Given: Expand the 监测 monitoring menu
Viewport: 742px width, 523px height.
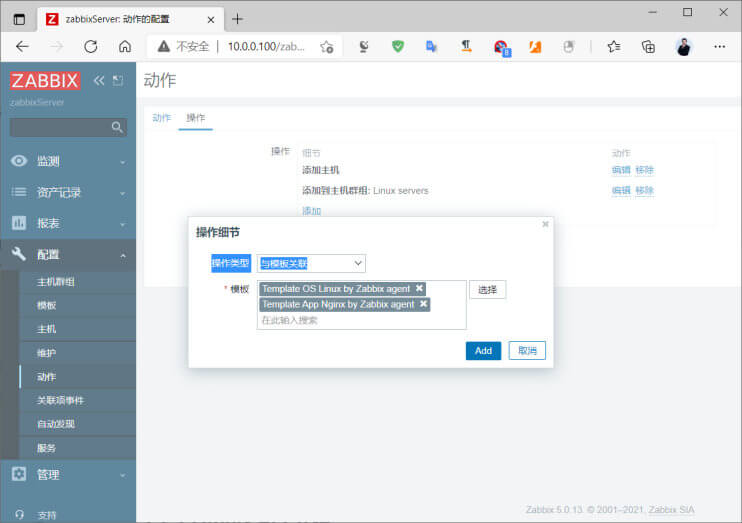Looking at the screenshot, I should [x=68, y=161].
